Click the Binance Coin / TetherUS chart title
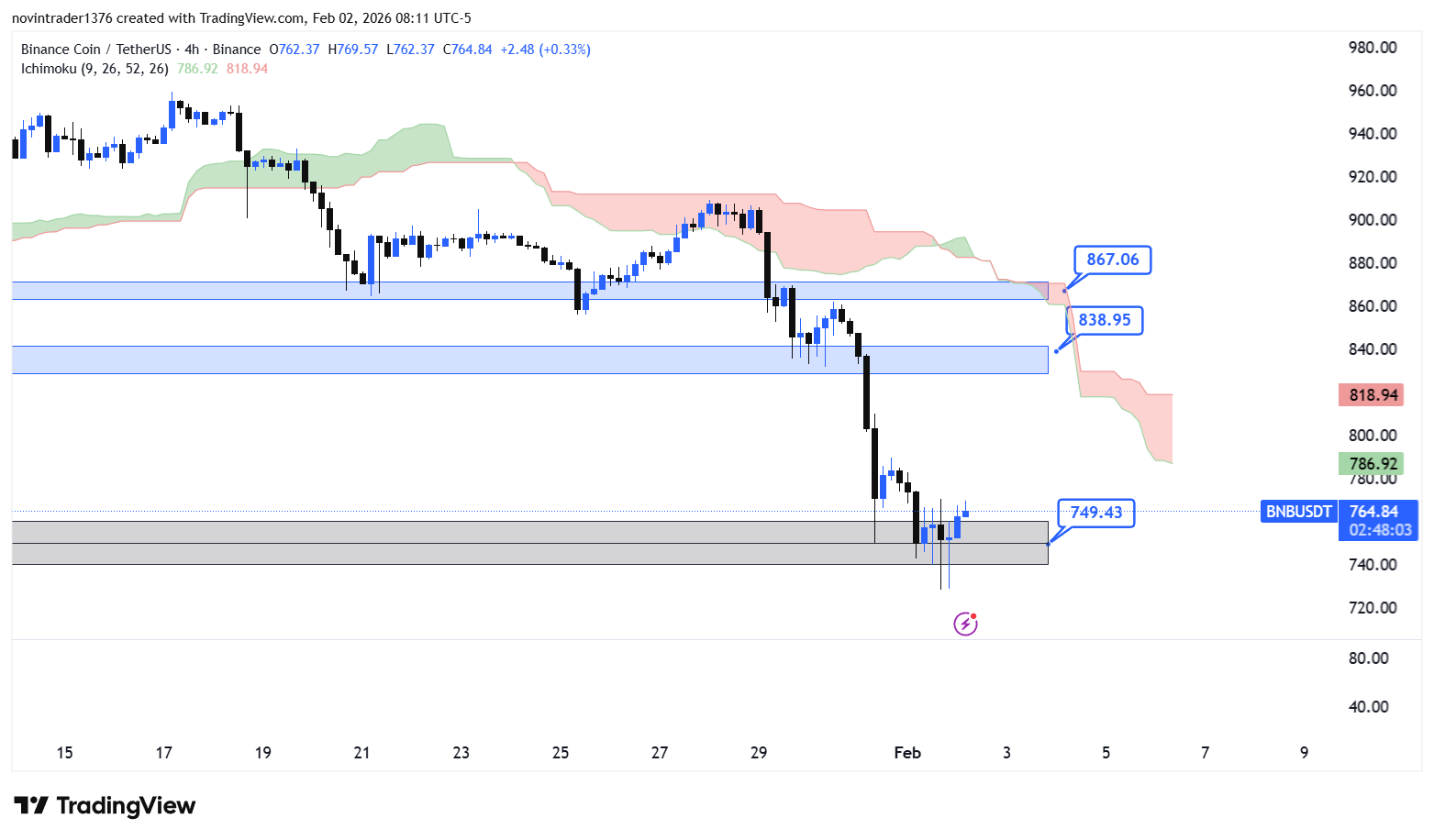The image size is (1434, 840). click(96, 50)
